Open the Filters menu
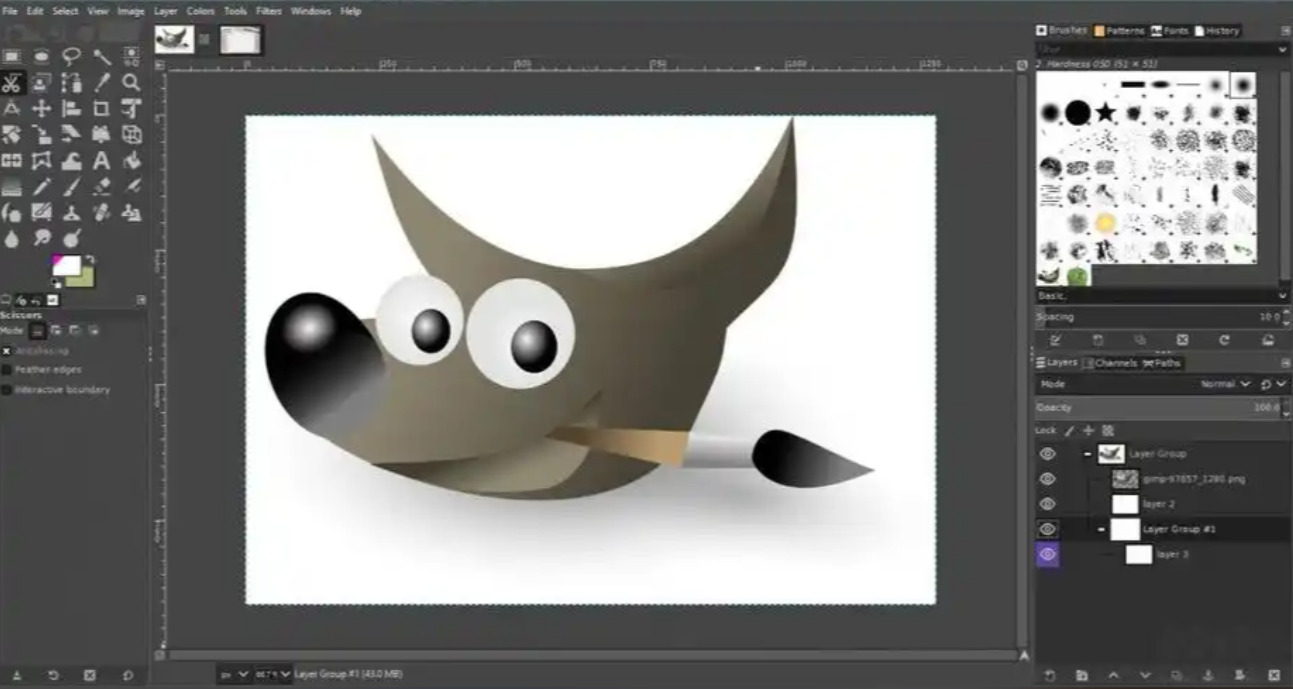 (268, 11)
